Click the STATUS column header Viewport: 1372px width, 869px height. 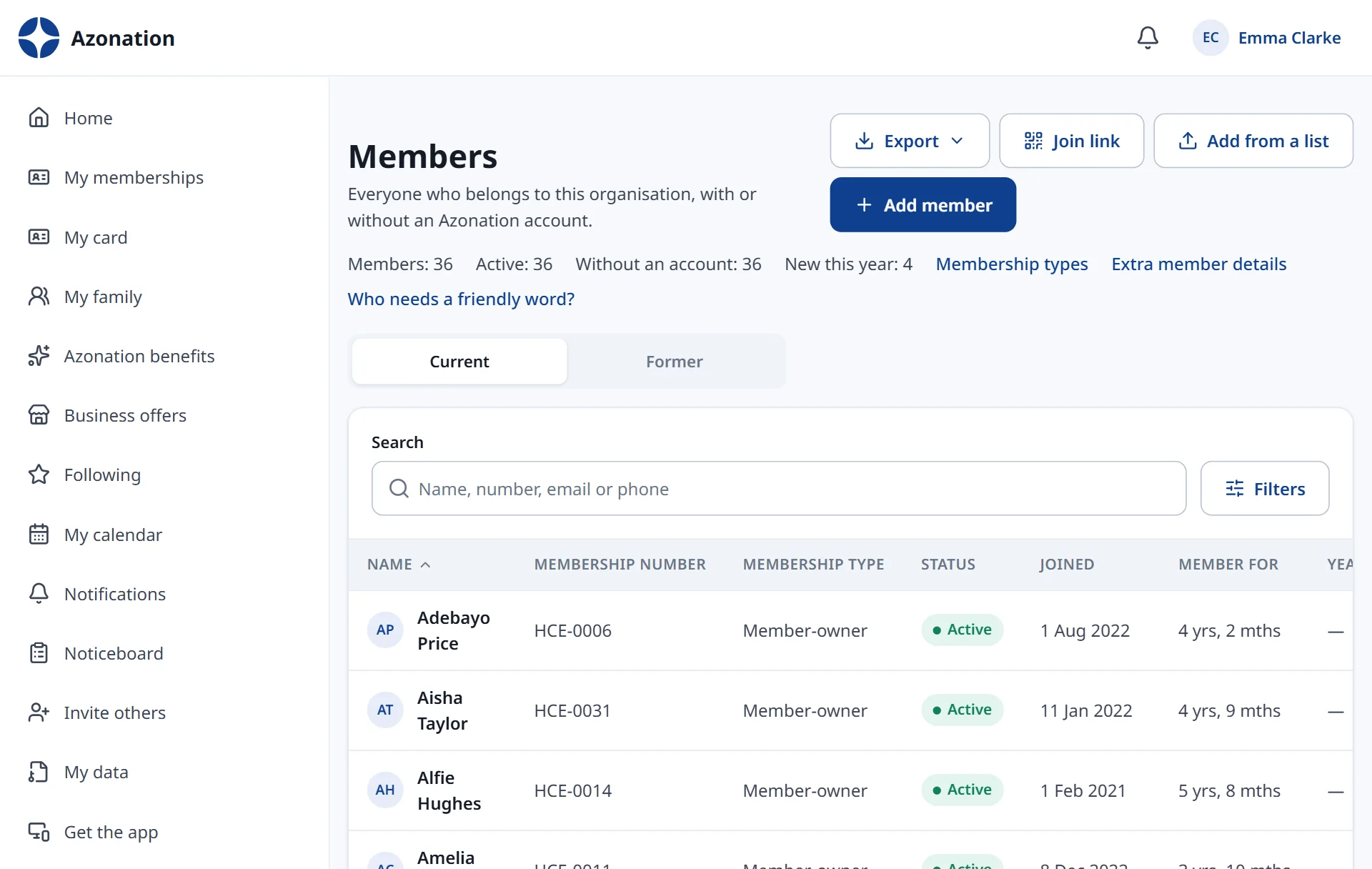coord(948,565)
